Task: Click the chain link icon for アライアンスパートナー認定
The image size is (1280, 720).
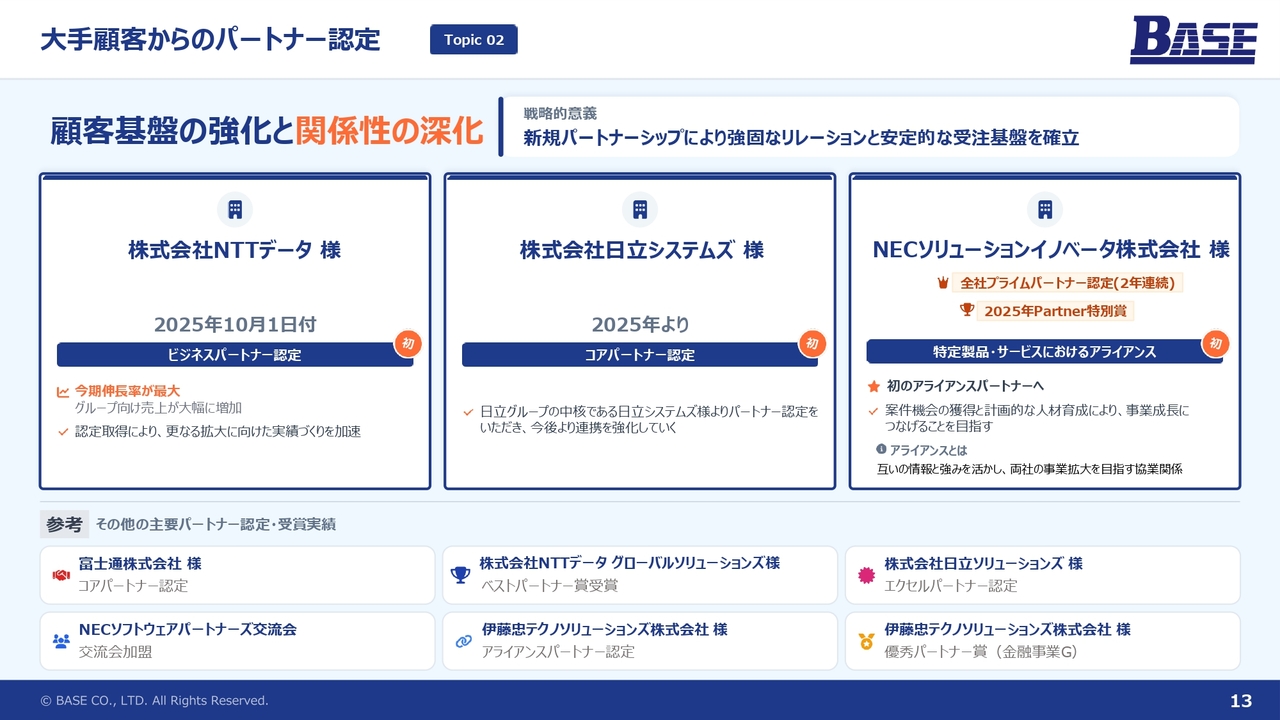Action: point(463,641)
